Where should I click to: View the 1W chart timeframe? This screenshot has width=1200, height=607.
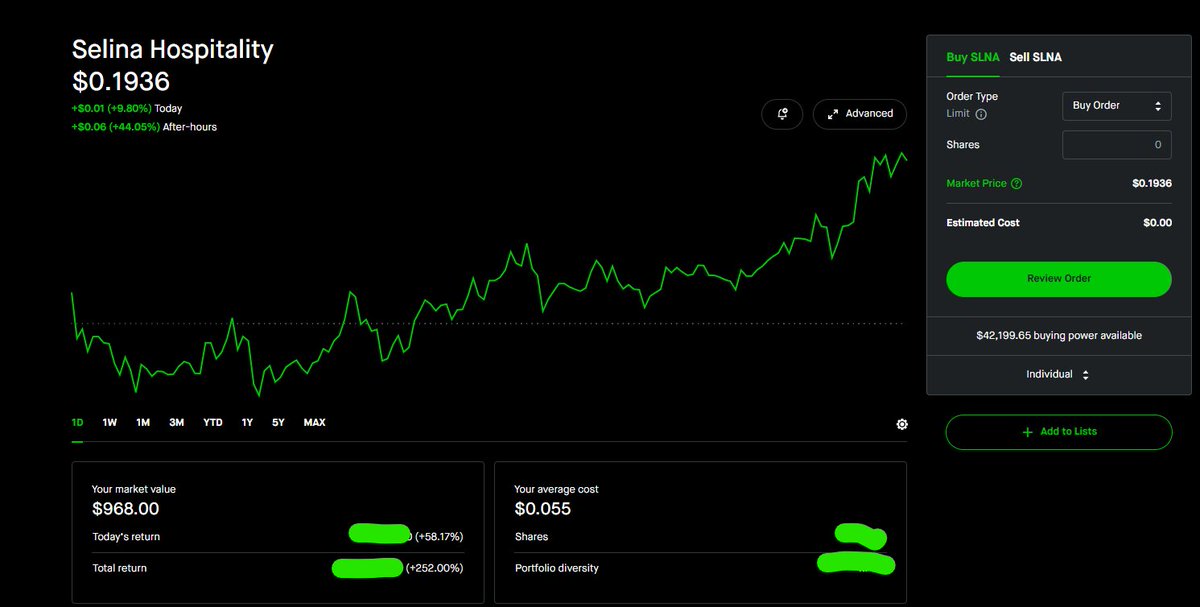coord(109,422)
